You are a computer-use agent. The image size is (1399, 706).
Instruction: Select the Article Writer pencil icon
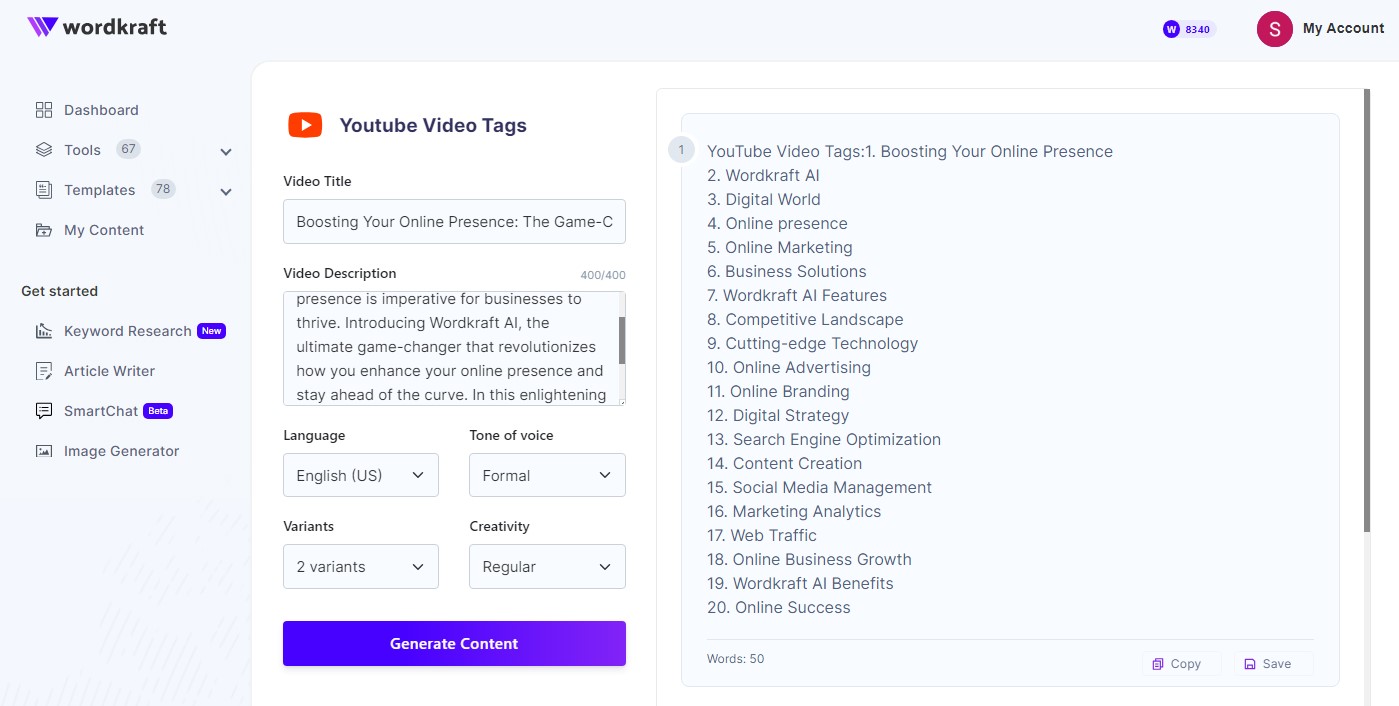click(x=44, y=370)
